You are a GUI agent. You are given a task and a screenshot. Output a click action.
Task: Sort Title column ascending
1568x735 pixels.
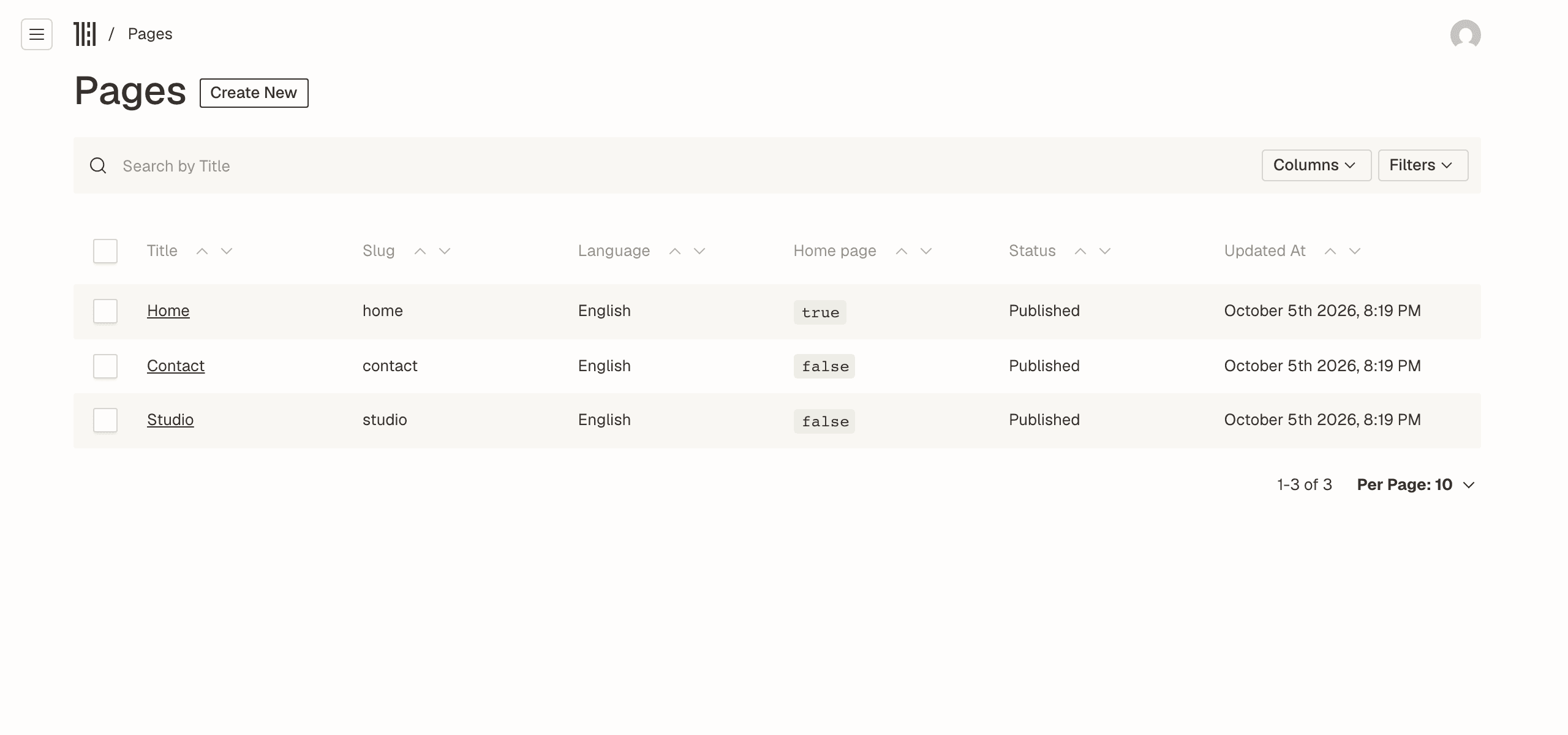coord(202,251)
